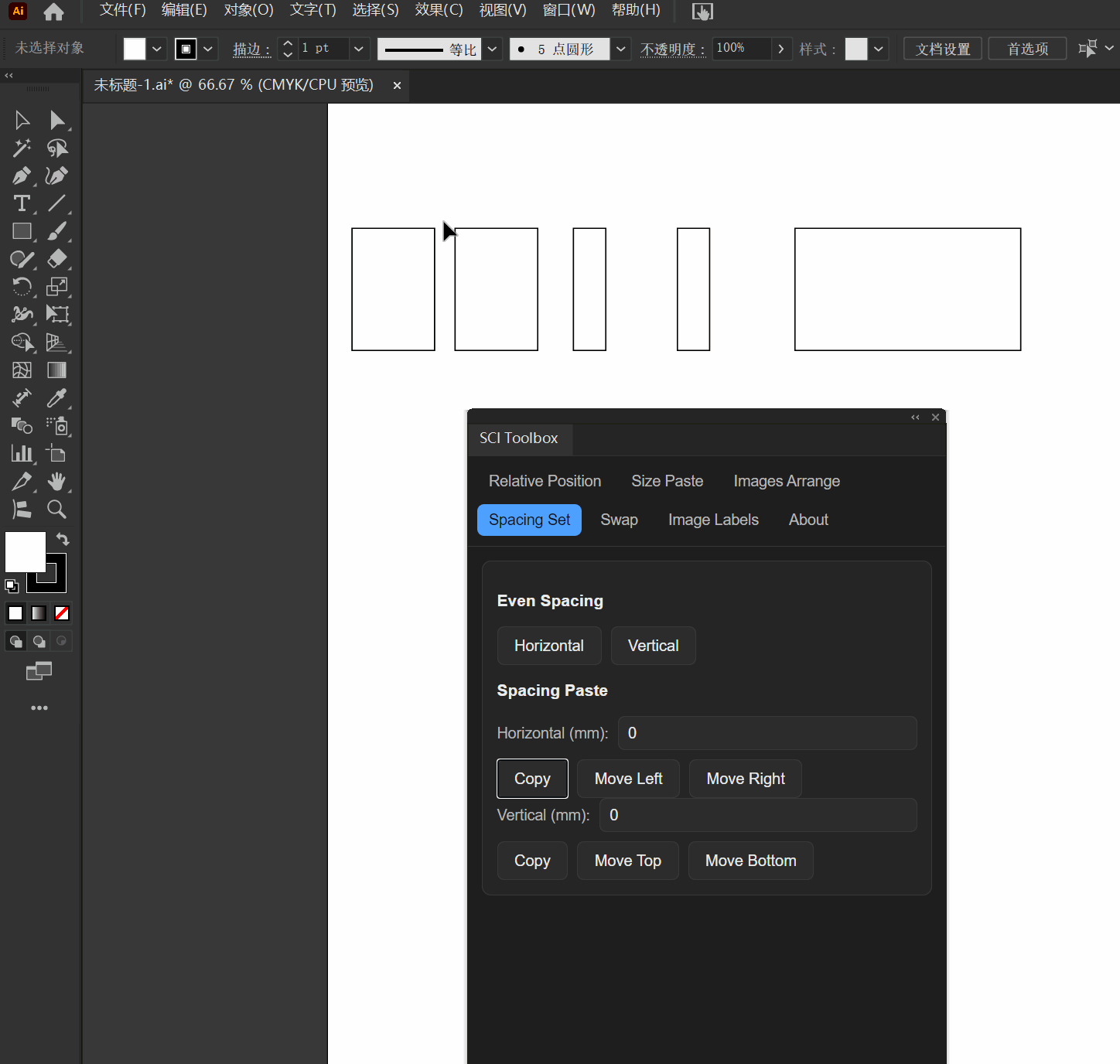The width and height of the screenshot is (1120, 1064).
Task: Switch to the Image Labels tab
Action: click(714, 520)
